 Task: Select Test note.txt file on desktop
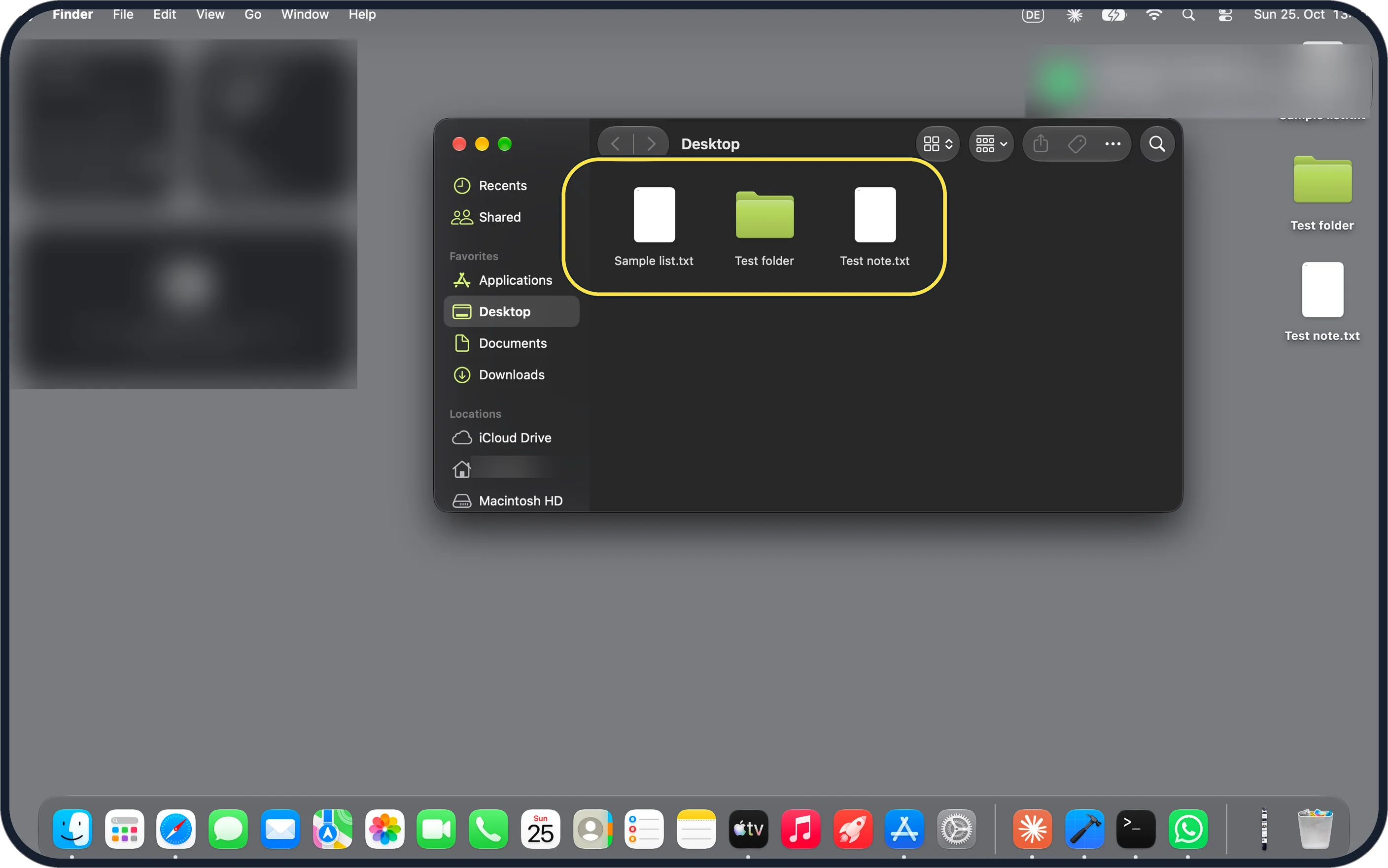pos(1322,302)
